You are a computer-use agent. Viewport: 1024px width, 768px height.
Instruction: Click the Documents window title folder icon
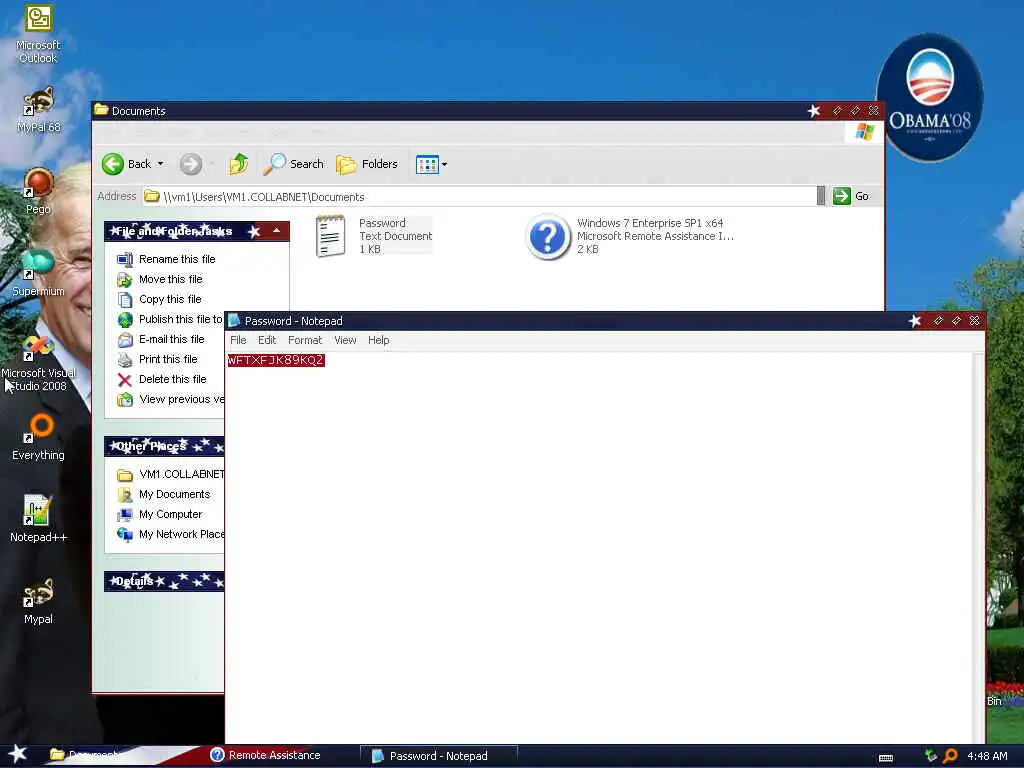(101, 110)
